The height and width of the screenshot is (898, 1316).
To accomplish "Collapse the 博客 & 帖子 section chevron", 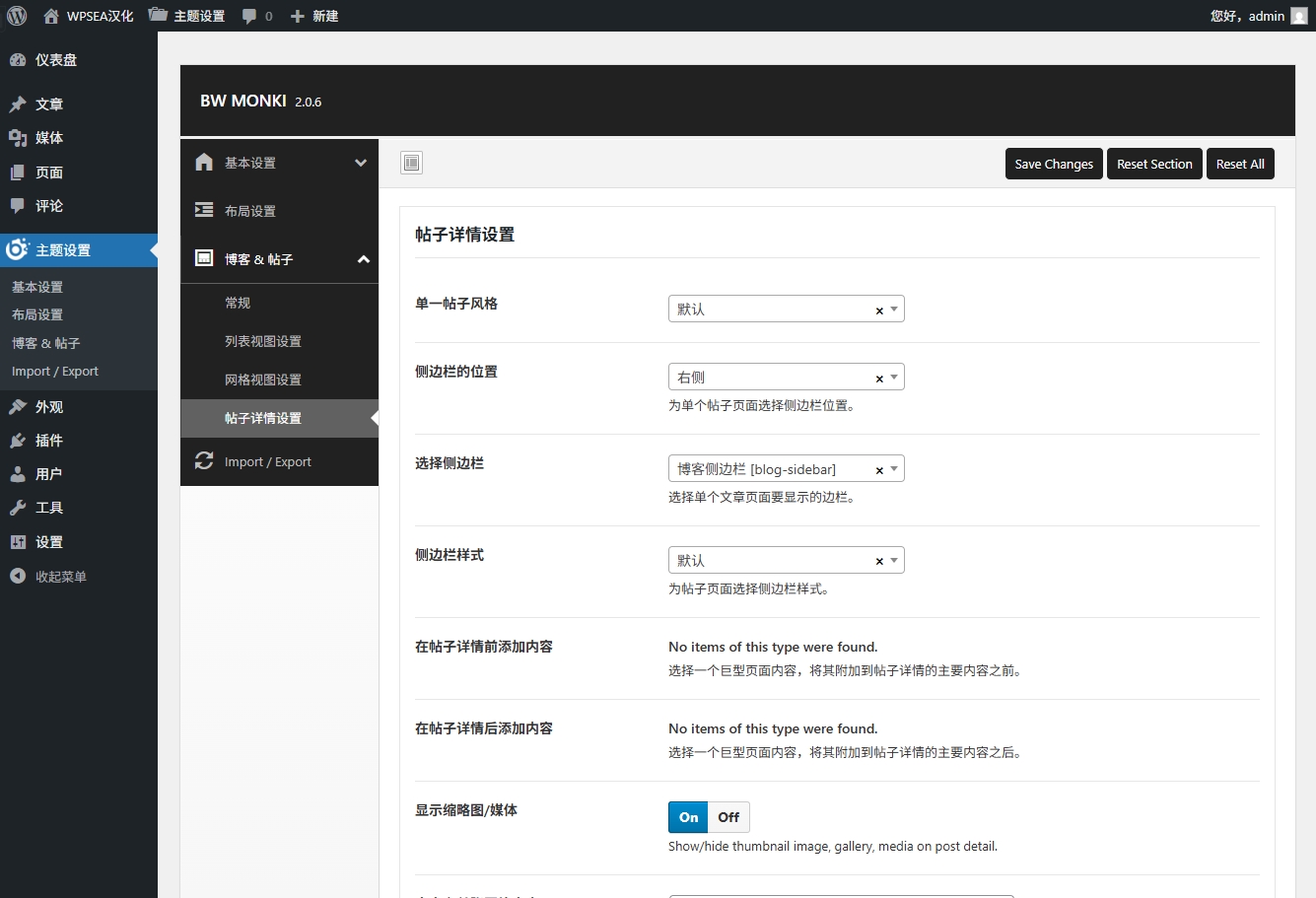I will click(363, 259).
